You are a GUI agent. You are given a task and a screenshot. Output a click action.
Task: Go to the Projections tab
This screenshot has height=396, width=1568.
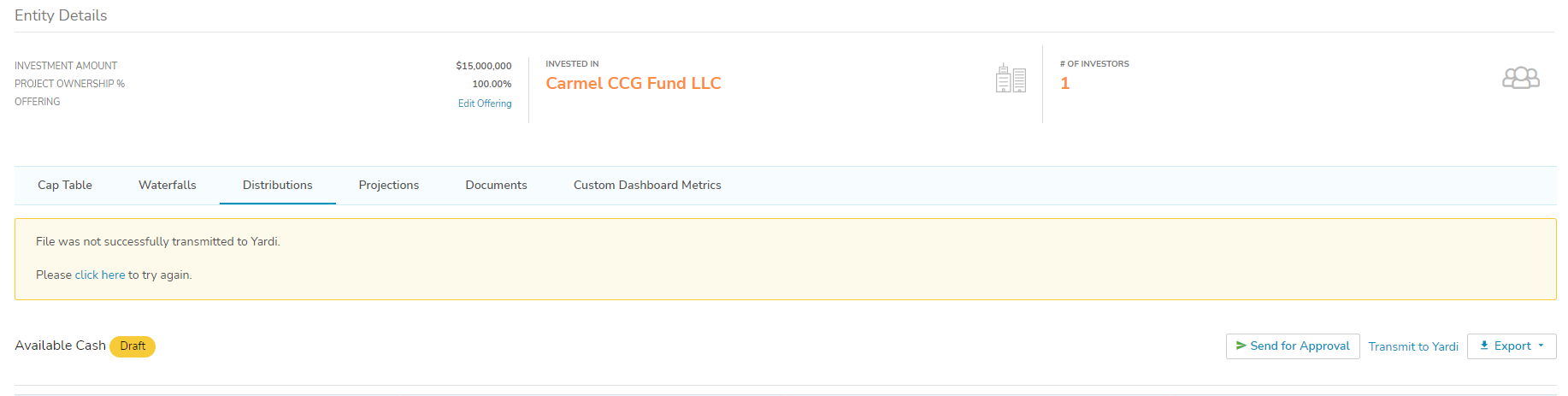click(389, 185)
